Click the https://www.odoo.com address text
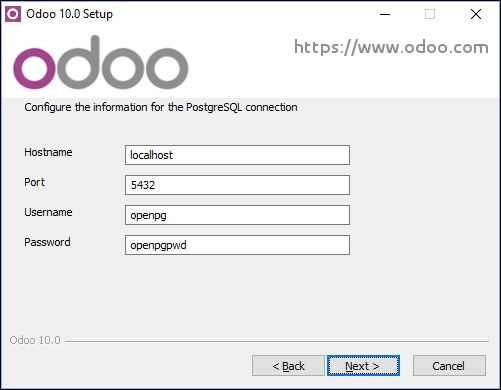The image size is (501, 390). [391, 47]
